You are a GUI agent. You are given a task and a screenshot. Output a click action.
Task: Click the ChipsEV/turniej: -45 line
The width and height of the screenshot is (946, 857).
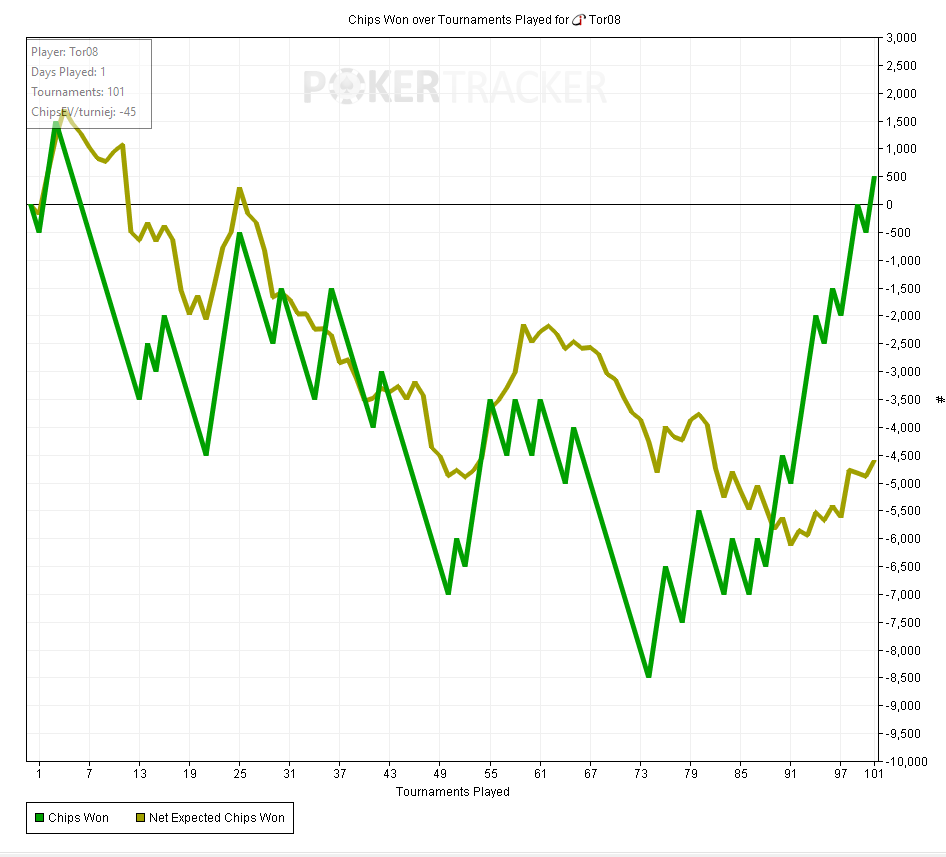(84, 112)
